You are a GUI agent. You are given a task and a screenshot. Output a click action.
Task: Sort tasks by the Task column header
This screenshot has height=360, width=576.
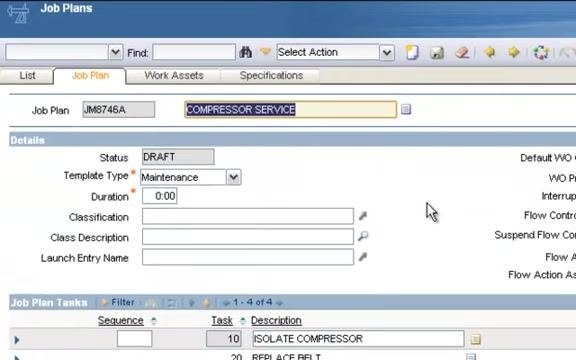coord(222,321)
